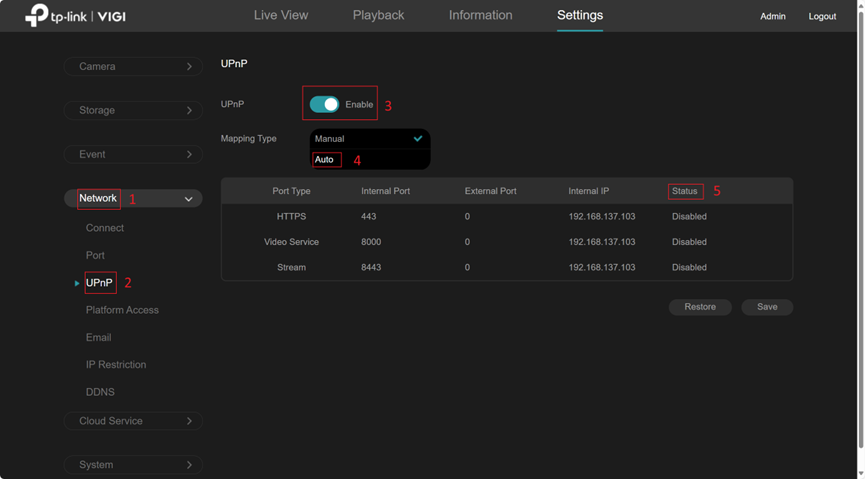Click the Logout link
Image resolution: width=865 pixels, height=479 pixels.
click(x=823, y=17)
